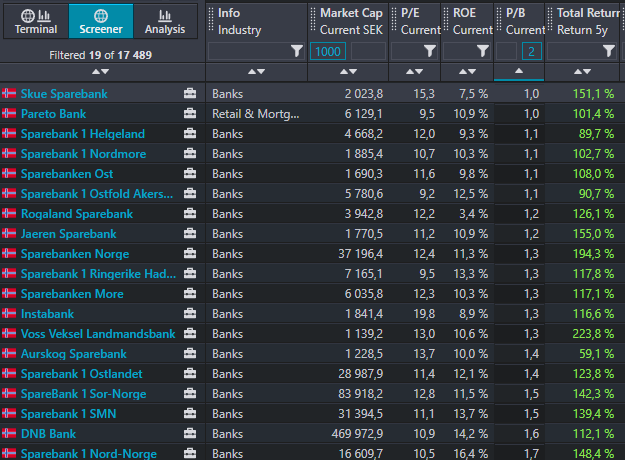Click briefcase icon for Sparebank 1 Helgeland
The height and width of the screenshot is (460, 625).
[190, 133]
